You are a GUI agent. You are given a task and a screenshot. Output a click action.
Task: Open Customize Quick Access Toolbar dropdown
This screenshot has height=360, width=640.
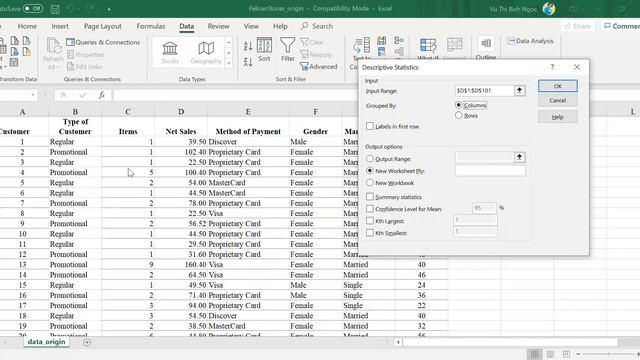[109, 9]
